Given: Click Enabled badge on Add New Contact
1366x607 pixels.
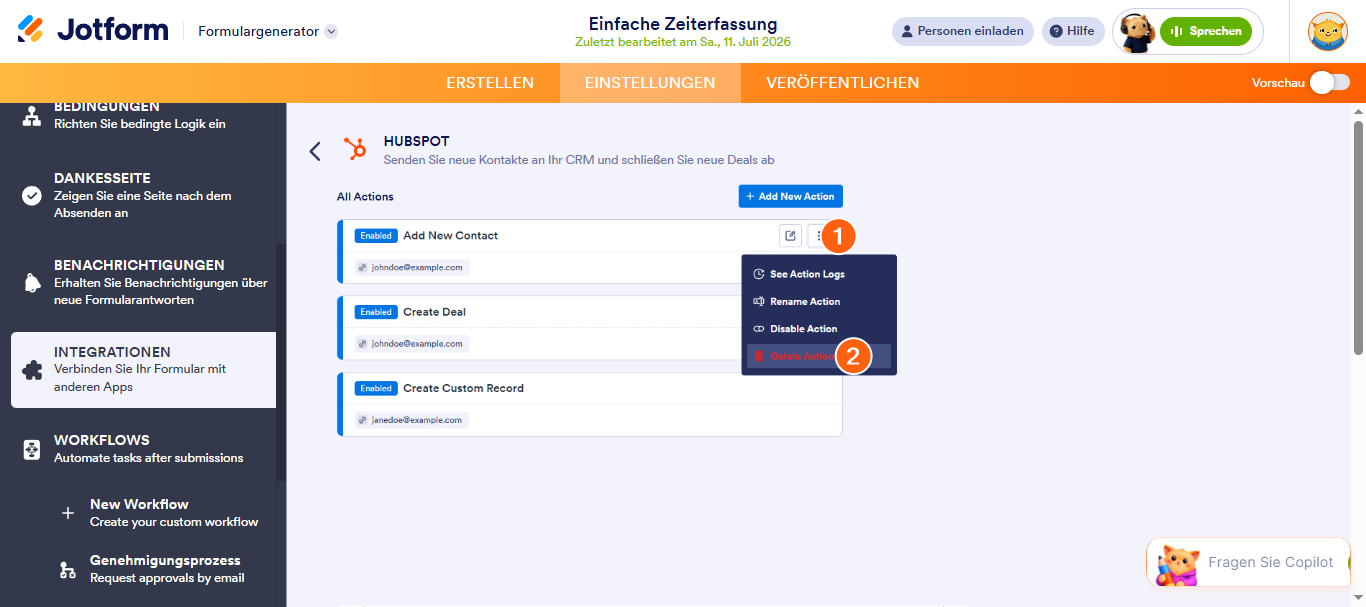Looking at the screenshot, I should (x=376, y=236).
